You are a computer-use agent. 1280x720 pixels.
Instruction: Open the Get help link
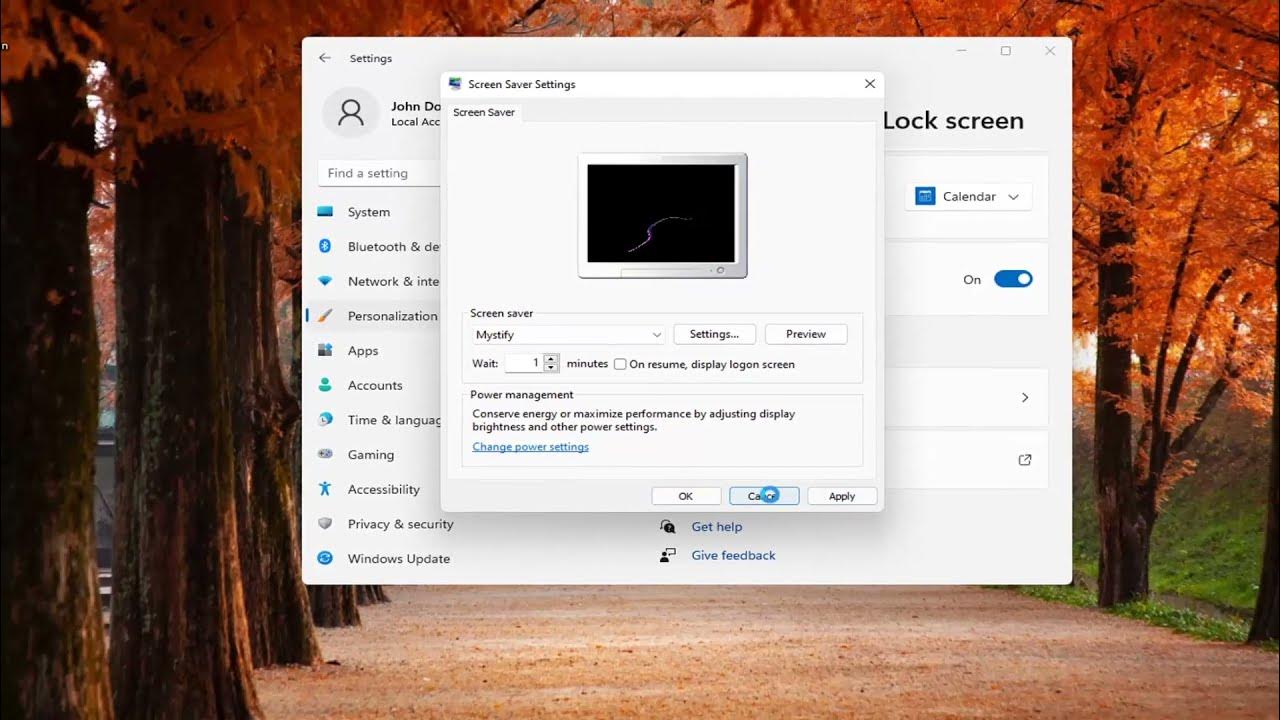pyautogui.click(x=717, y=526)
